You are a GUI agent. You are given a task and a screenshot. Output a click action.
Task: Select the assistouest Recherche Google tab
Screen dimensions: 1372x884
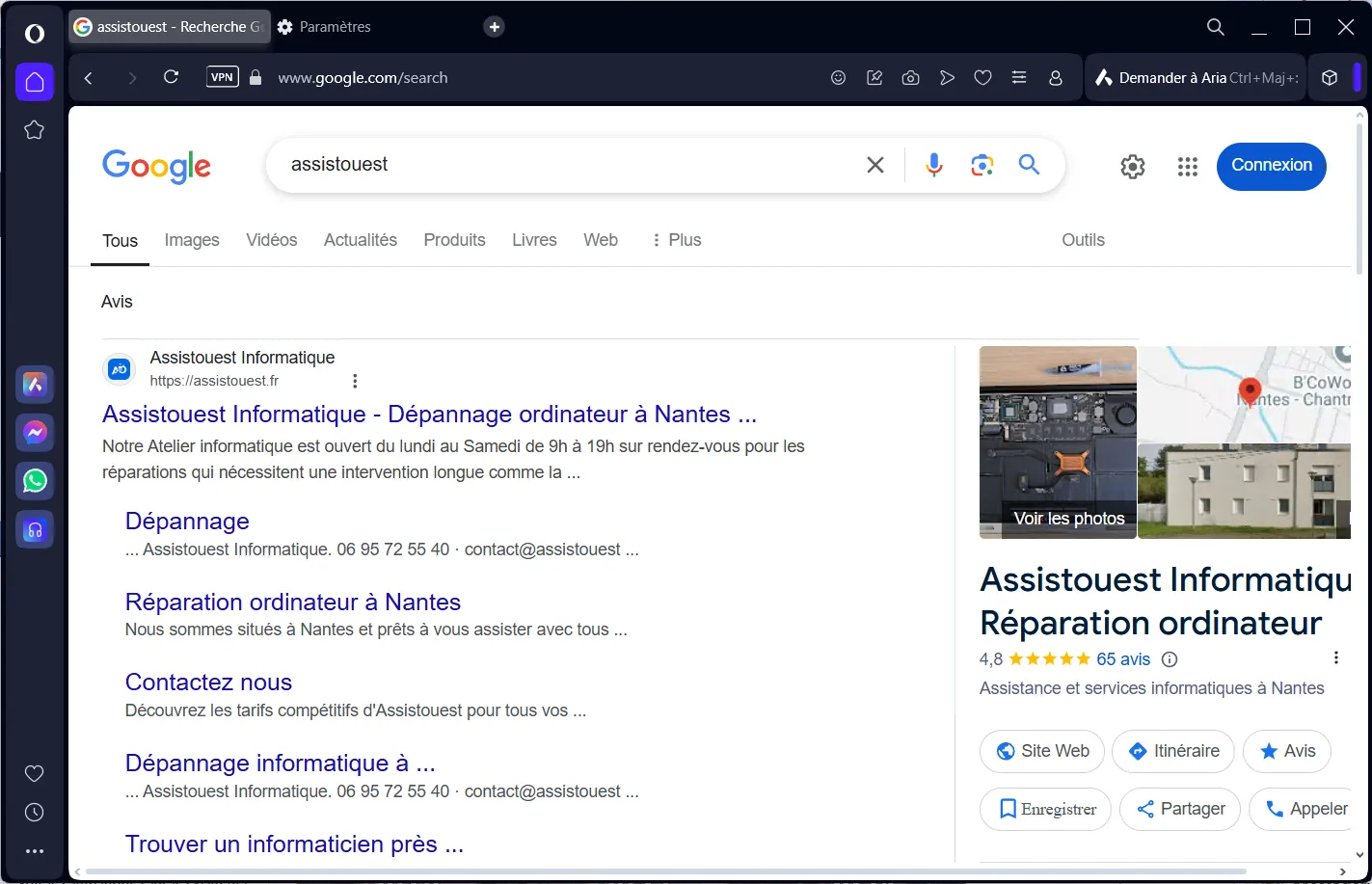tap(168, 27)
